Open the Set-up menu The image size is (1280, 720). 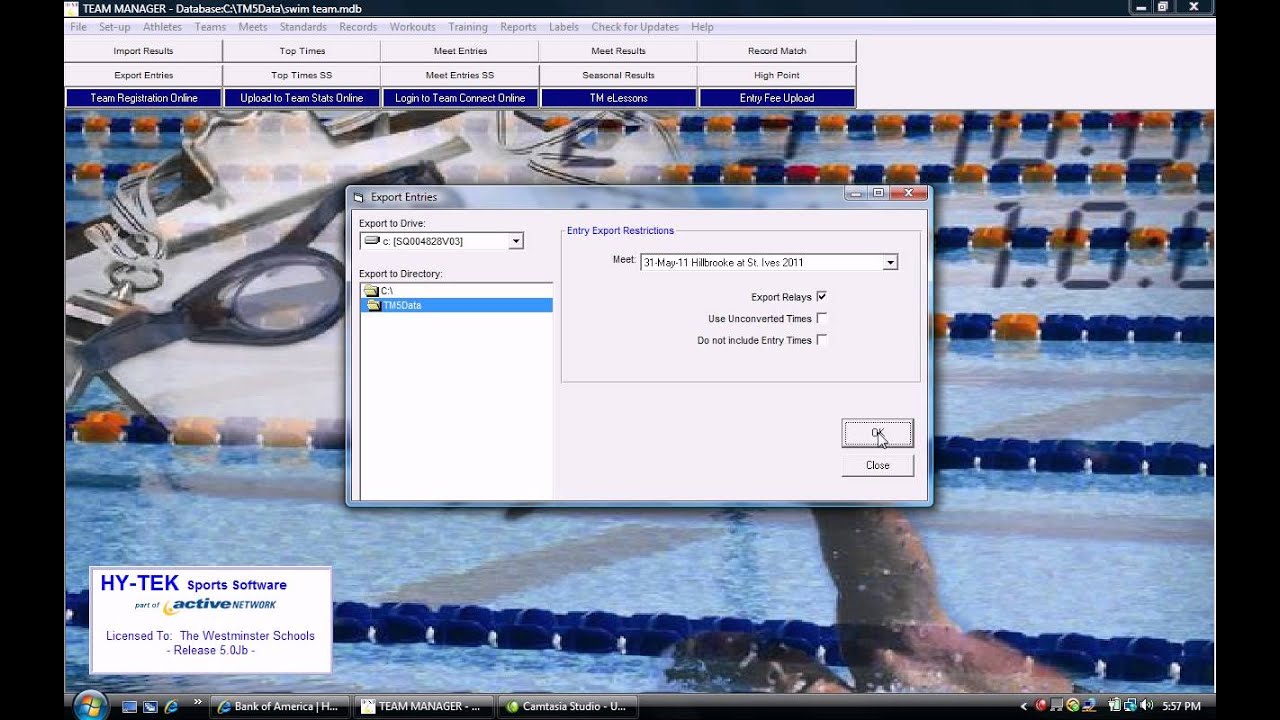(x=115, y=27)
